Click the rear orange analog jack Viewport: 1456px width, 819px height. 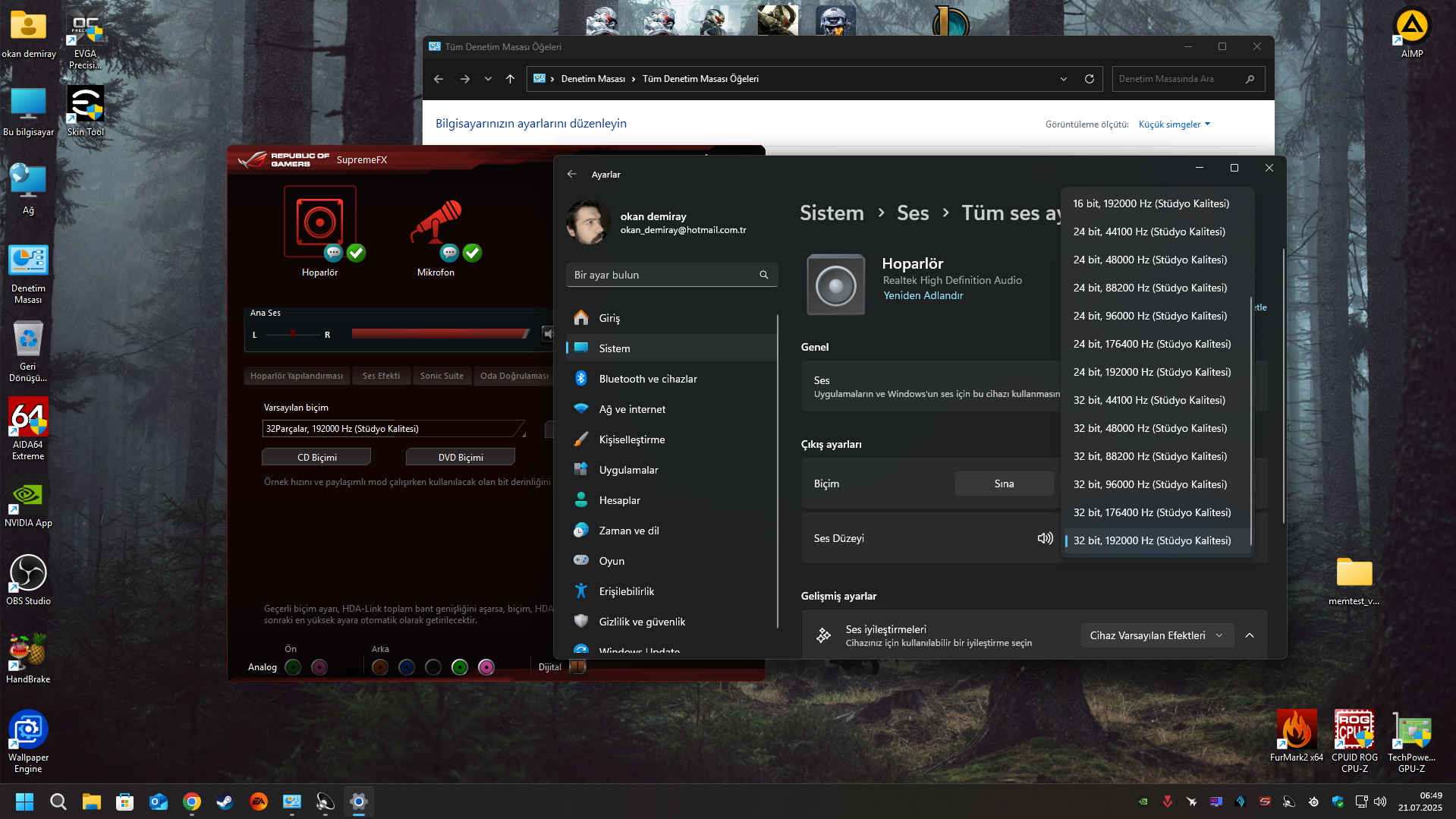pos(380,667)
